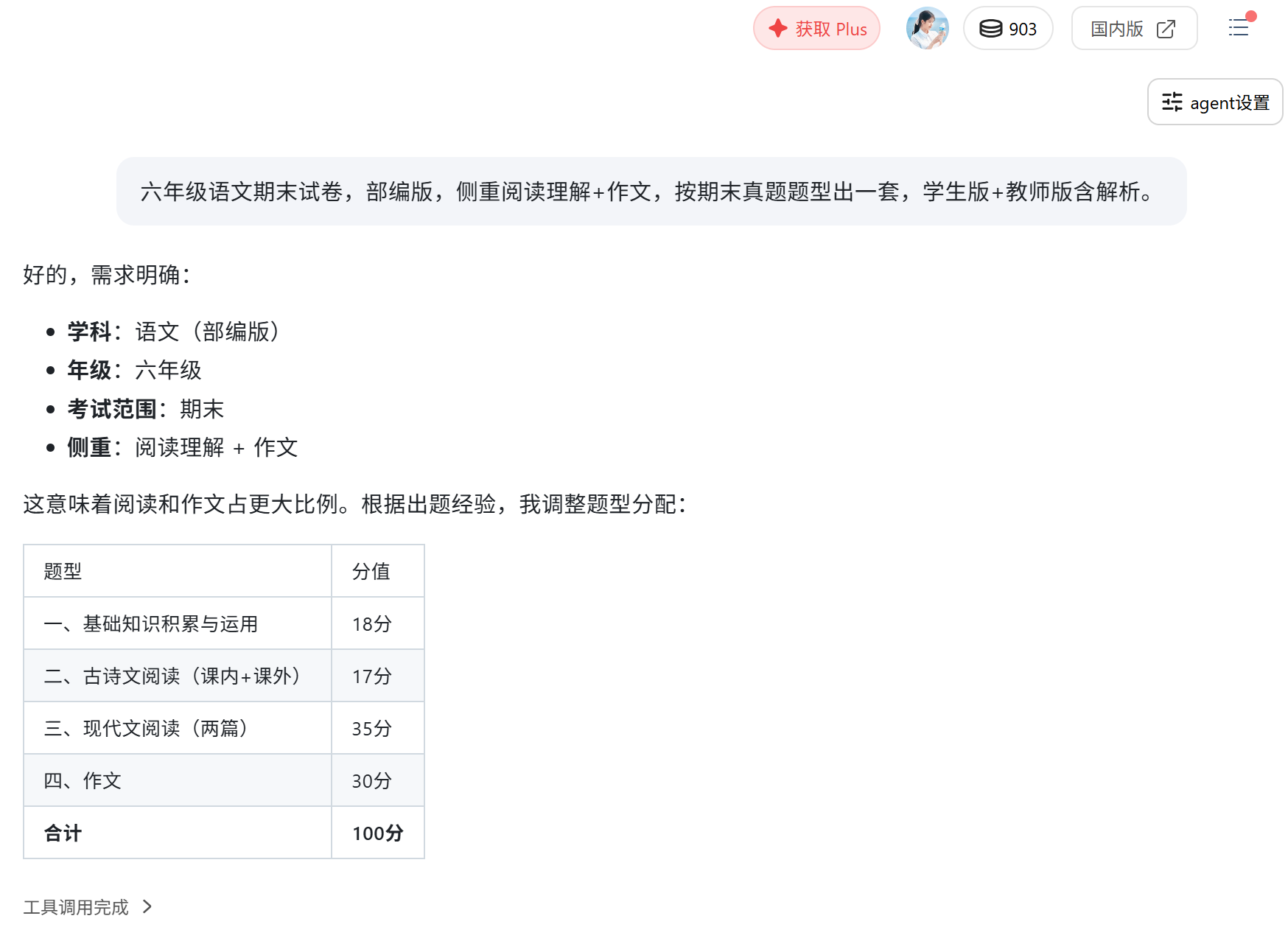Click the cell 三、现代文阅读（两篇）
1288x927 pixels.
(178, 728)
